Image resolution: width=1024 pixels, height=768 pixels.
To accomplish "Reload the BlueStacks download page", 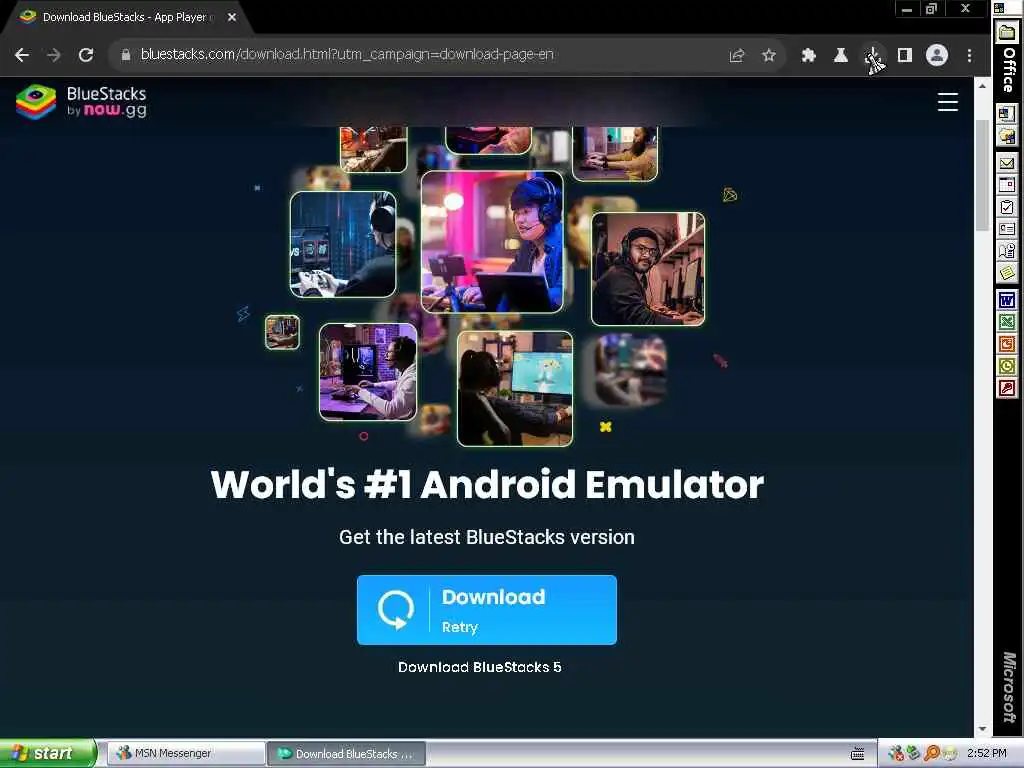I will 86,55.
